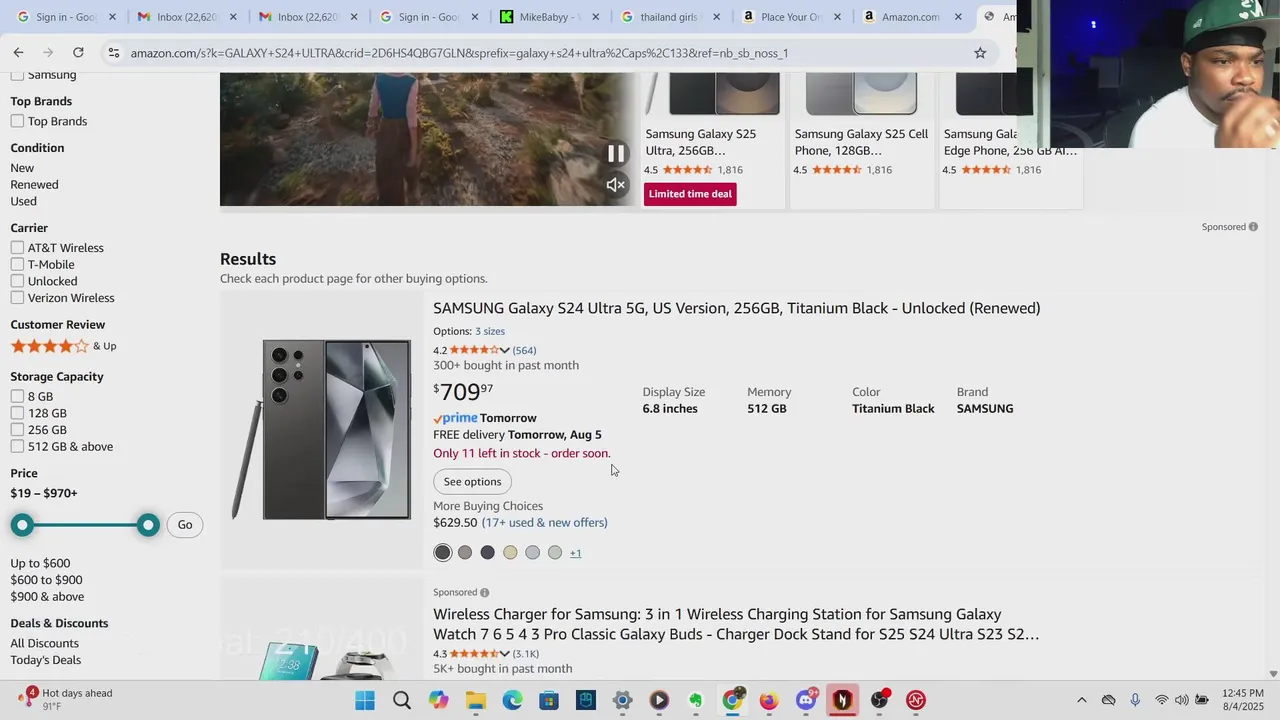This screenshot has height=720, width=1280.
Task: Unmute the sponsored video speaker icon
Action: coord(616,185)
